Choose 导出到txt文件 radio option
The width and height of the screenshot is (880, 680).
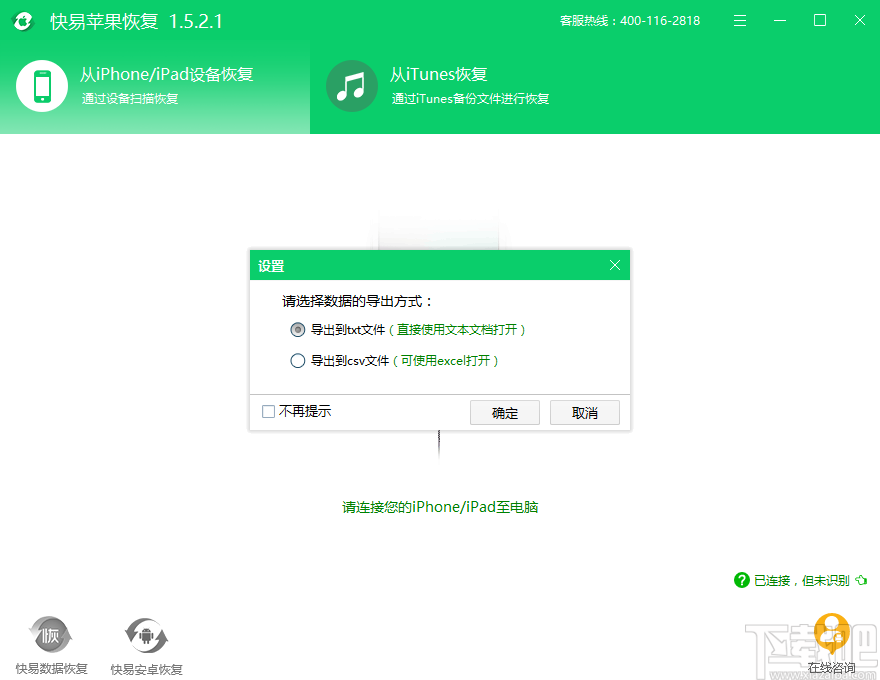(297, 330)
